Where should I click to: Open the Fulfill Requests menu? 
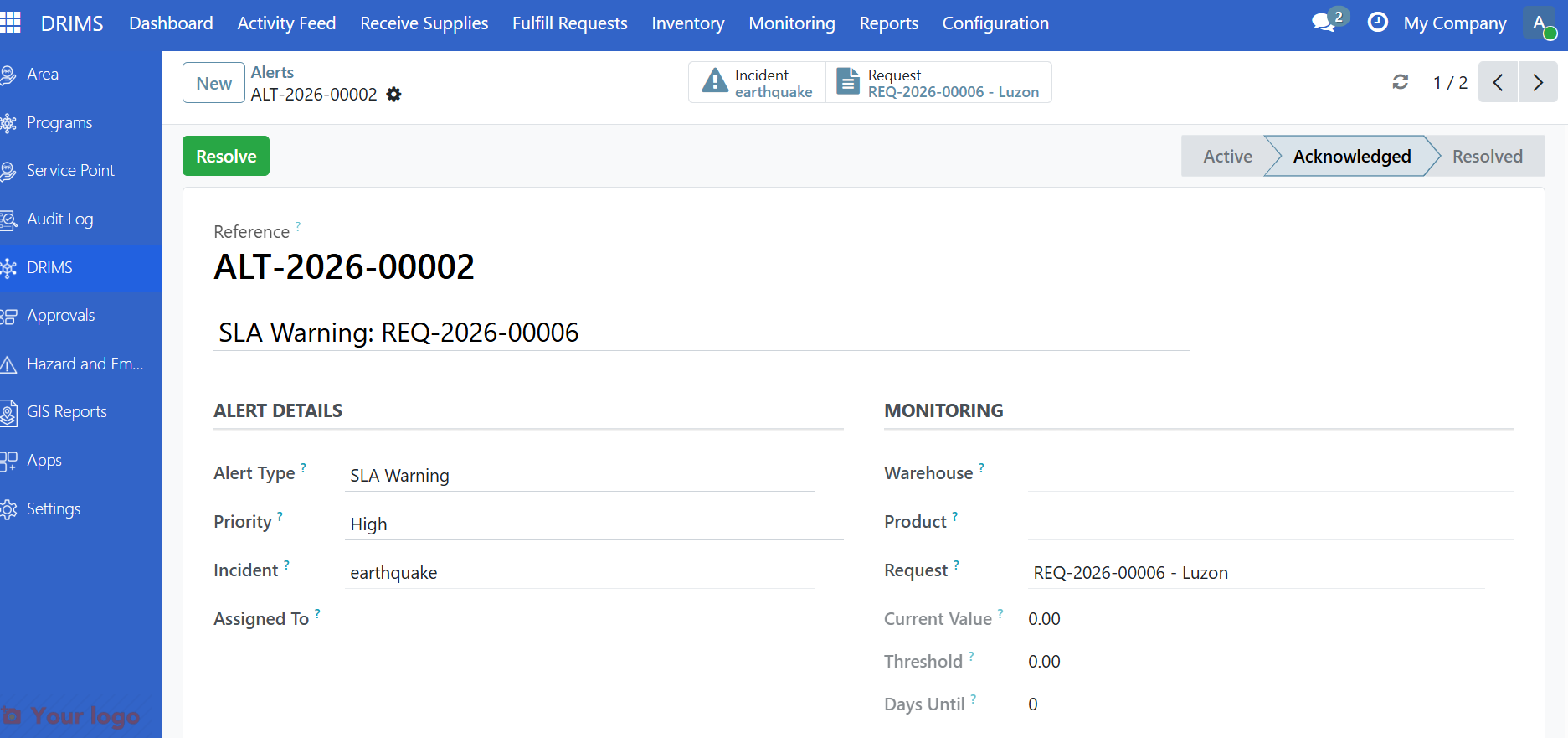(570, 23)
